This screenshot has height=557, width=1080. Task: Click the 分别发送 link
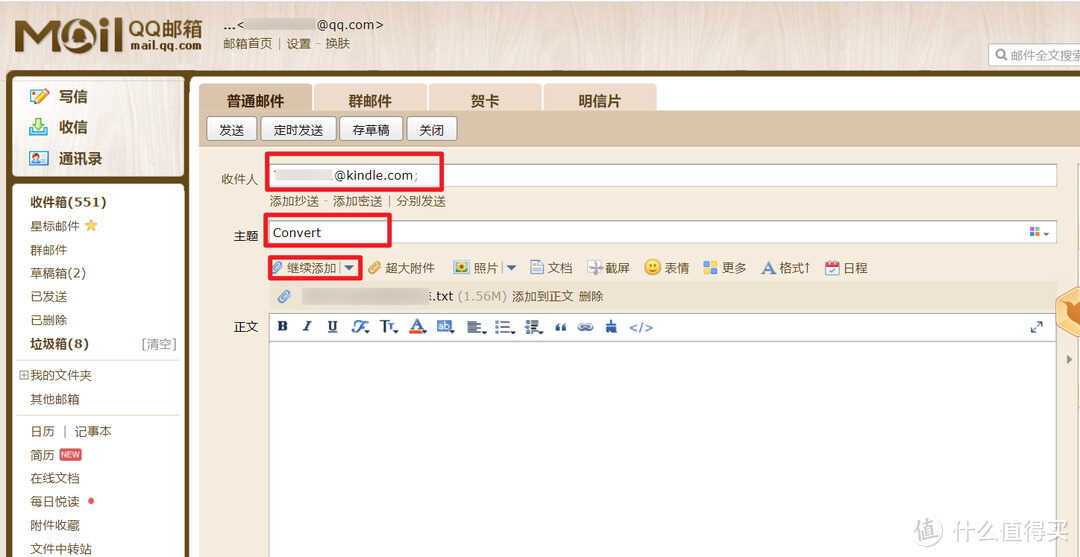pyautogui.click(x=421, y=201)
